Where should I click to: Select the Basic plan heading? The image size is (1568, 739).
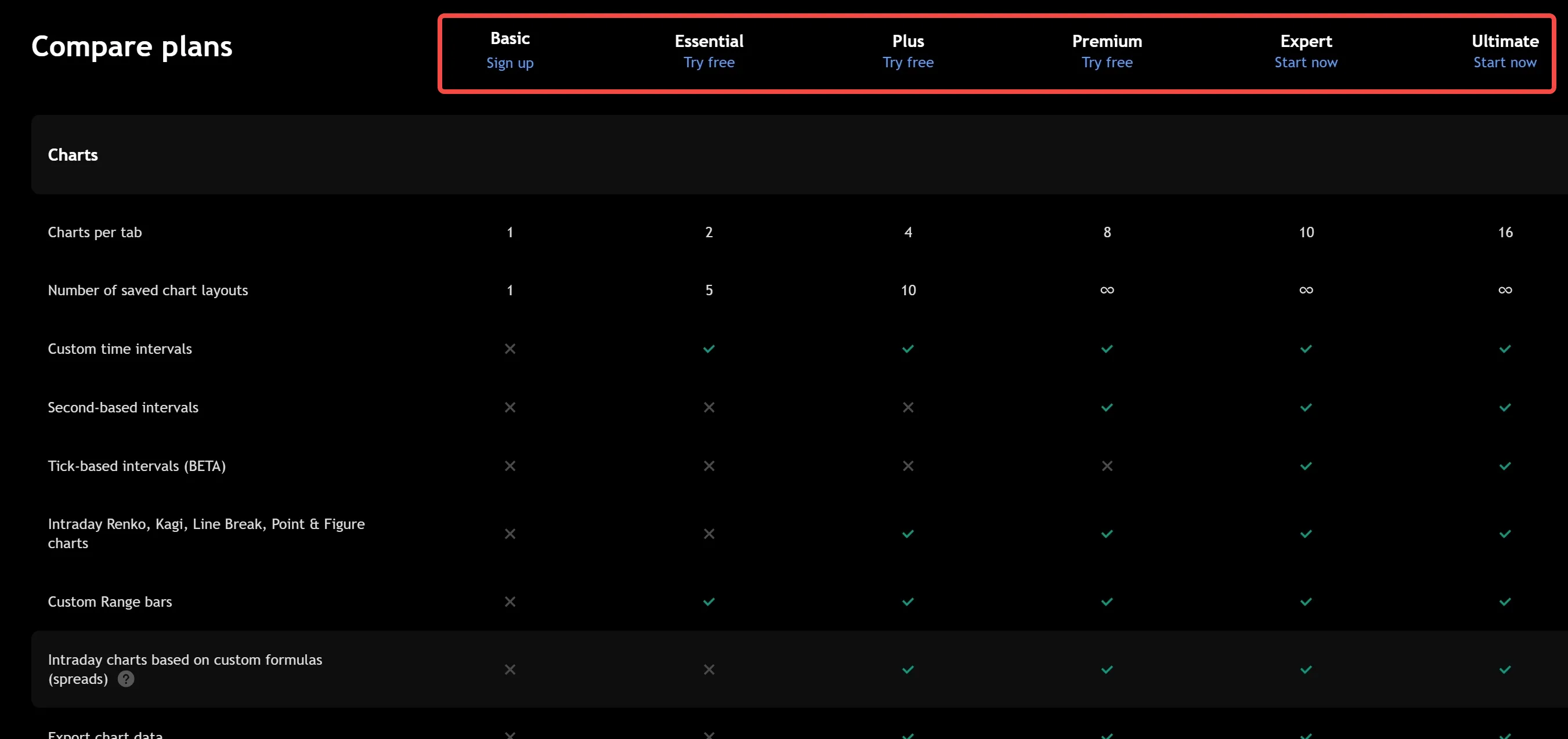click(510, 38)
